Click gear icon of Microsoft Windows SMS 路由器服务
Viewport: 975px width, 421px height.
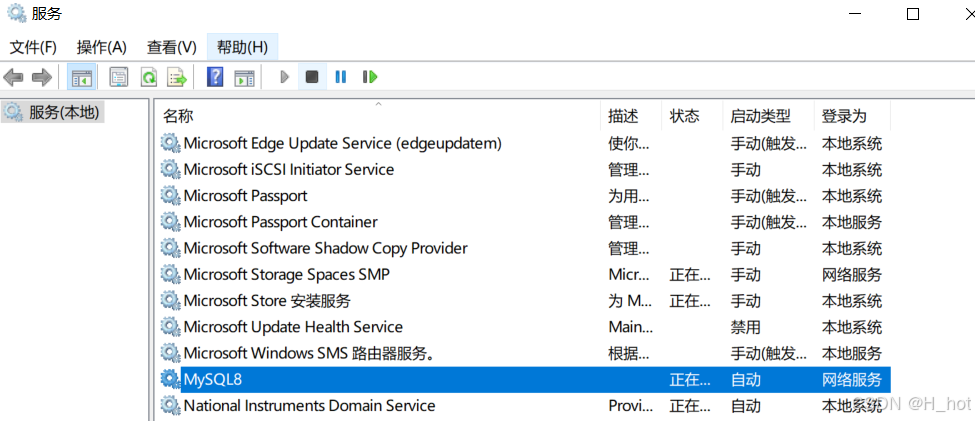tap(169, 353)
